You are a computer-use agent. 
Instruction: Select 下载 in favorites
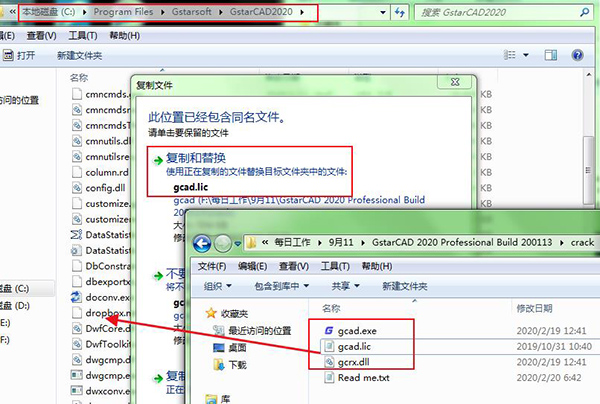point(230,365)
